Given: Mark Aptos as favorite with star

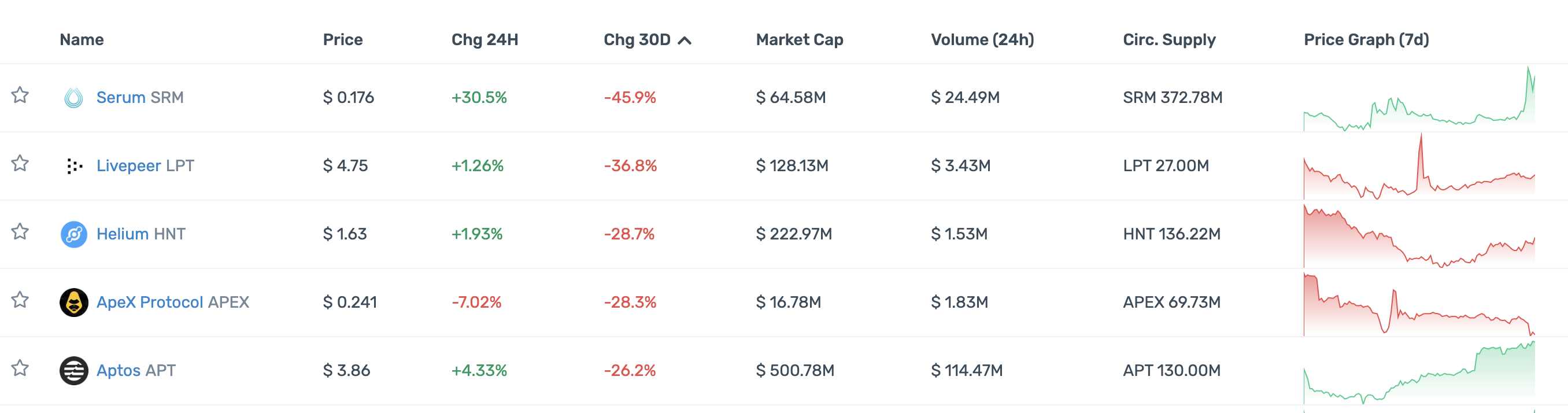Looking at the screenshot, I should tap(20, 368).
